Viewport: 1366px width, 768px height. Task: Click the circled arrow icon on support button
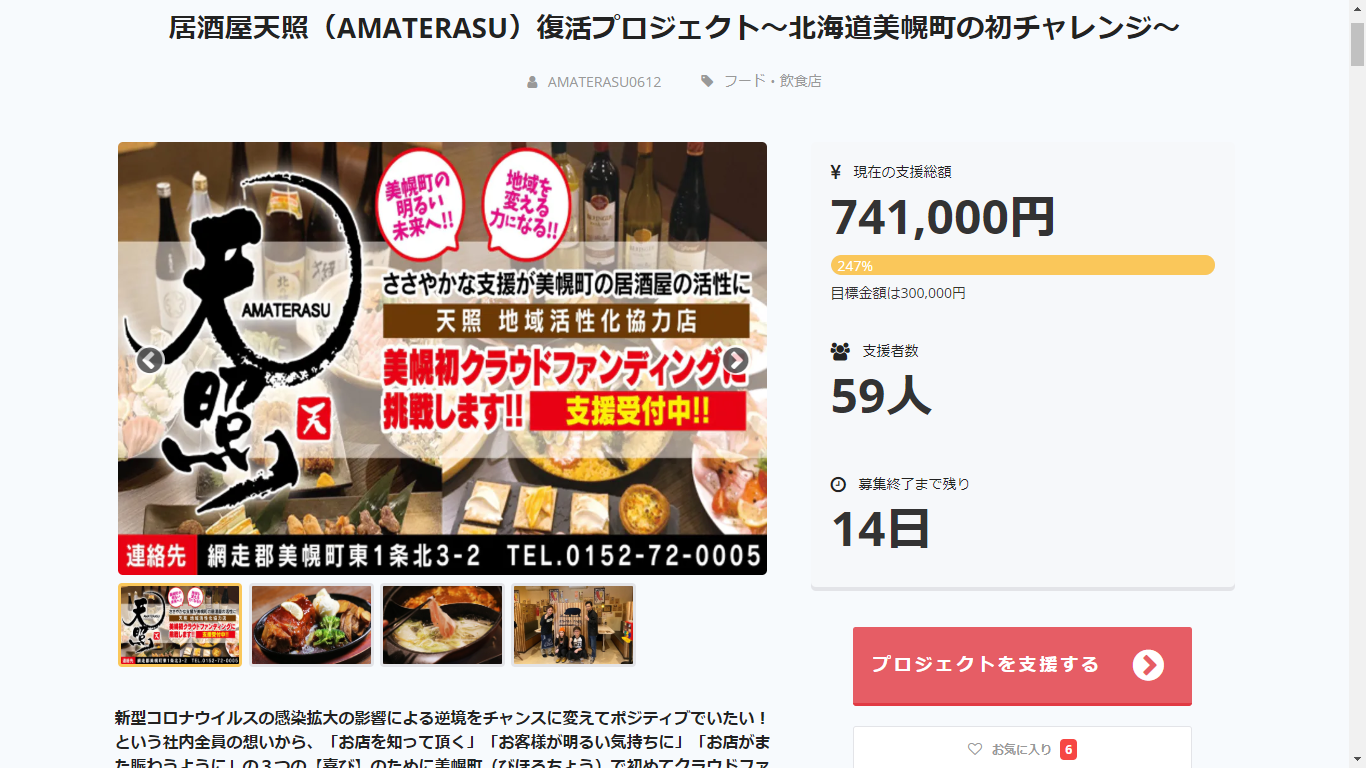click(x=1148, y=665)
